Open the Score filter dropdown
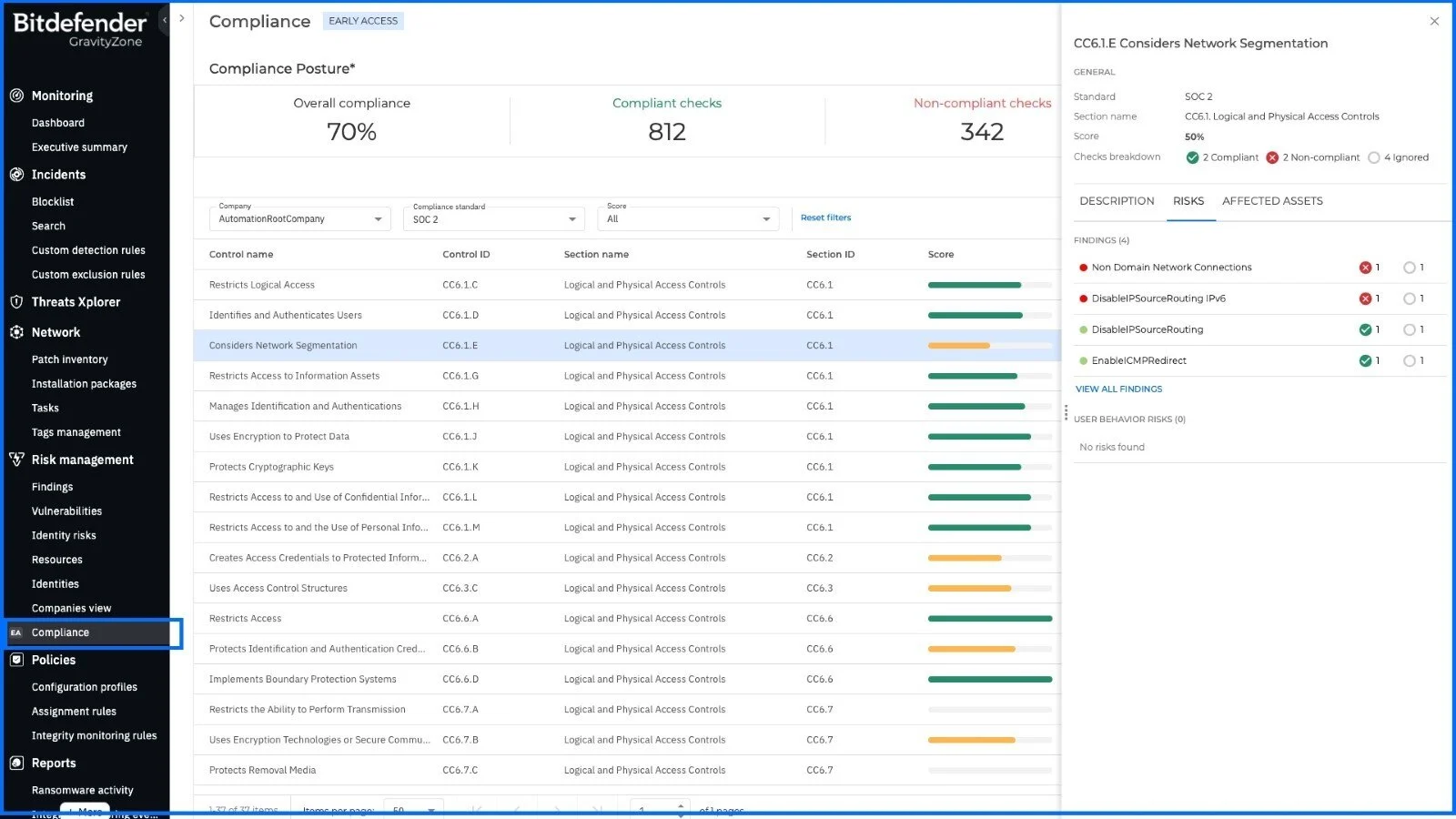The height and width of the screenshot is (819, 1456). pos(688,219)
